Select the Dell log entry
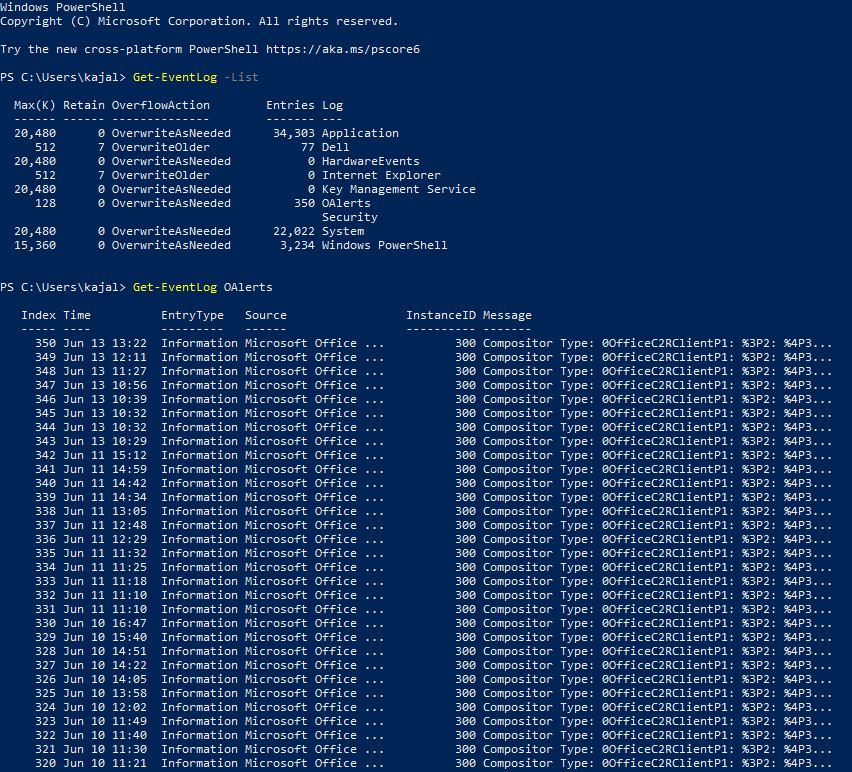Viewport: 852px width, 772px height. [336, 146]
